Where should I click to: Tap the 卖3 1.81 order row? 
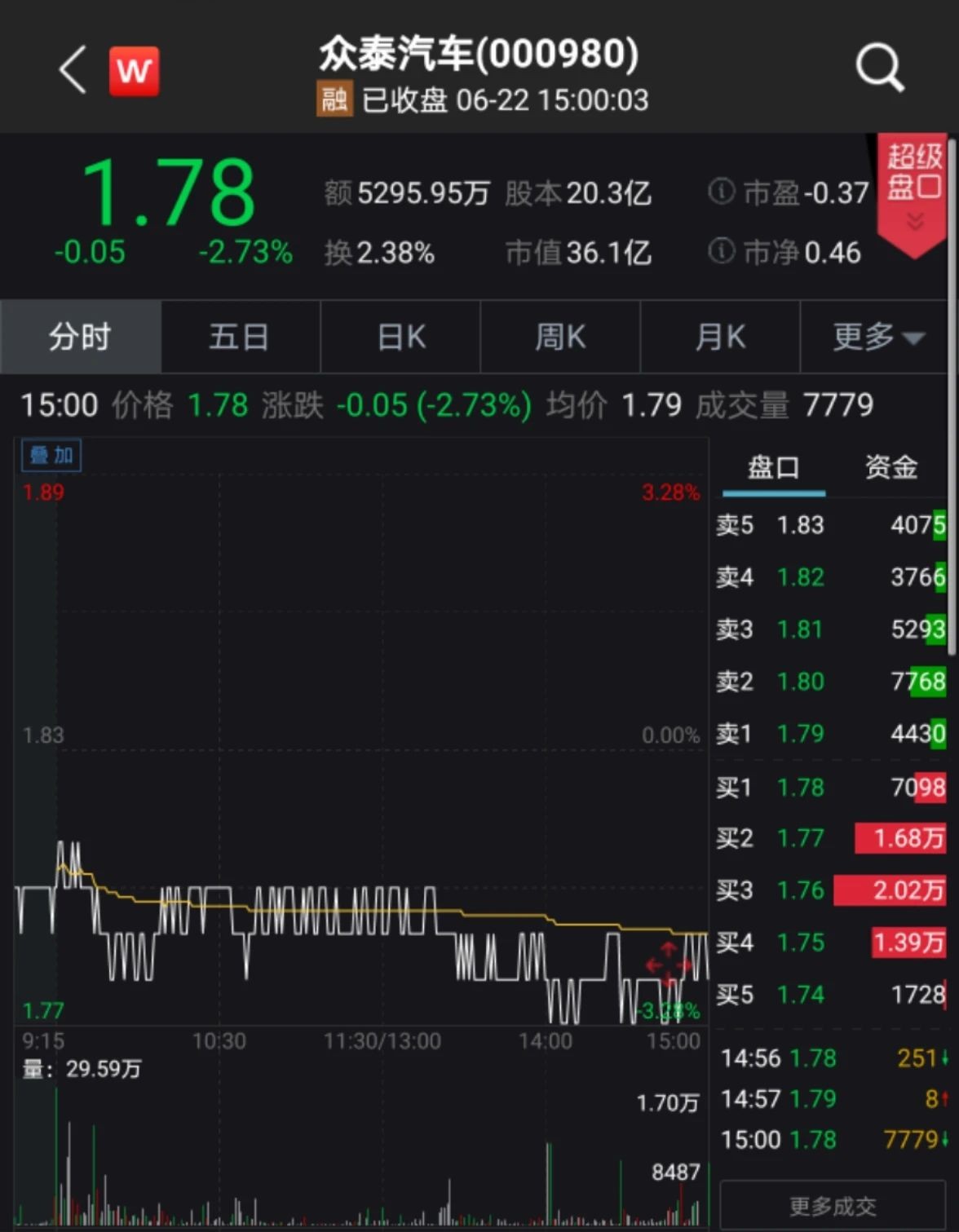pyautogui.click(x=831, y=629)
